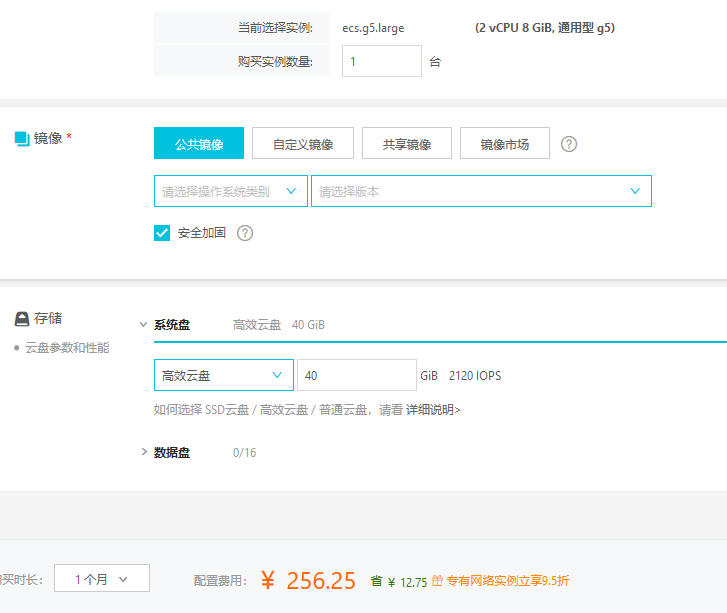Screen dimensions: 727x613
Task: Select the 公共镜像 tab
Action: point(199,144)
